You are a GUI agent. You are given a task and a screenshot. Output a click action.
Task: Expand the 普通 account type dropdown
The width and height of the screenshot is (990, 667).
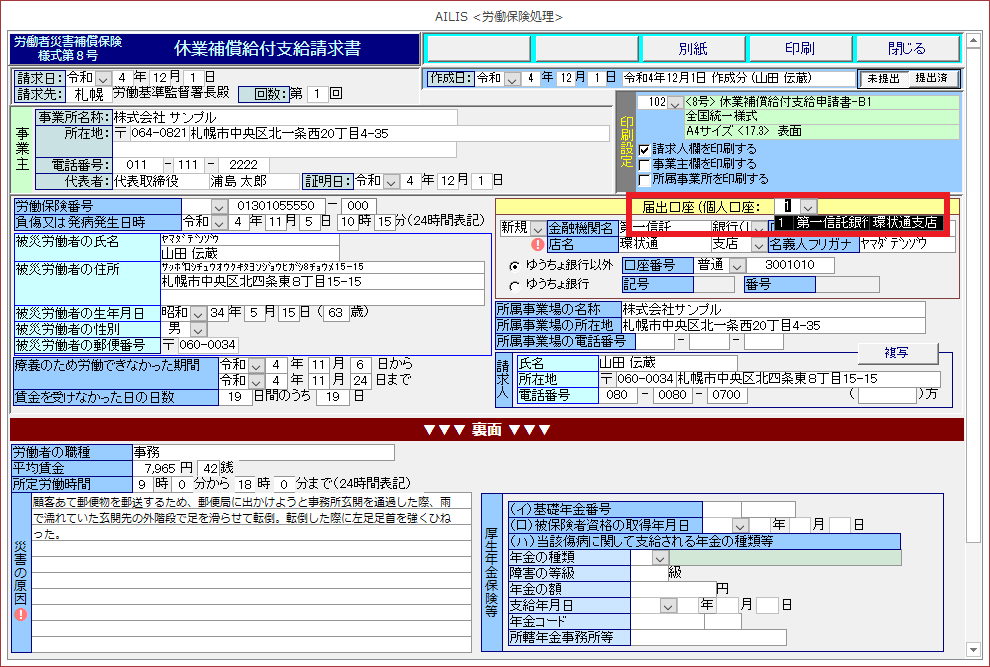[x=737, y=265]
